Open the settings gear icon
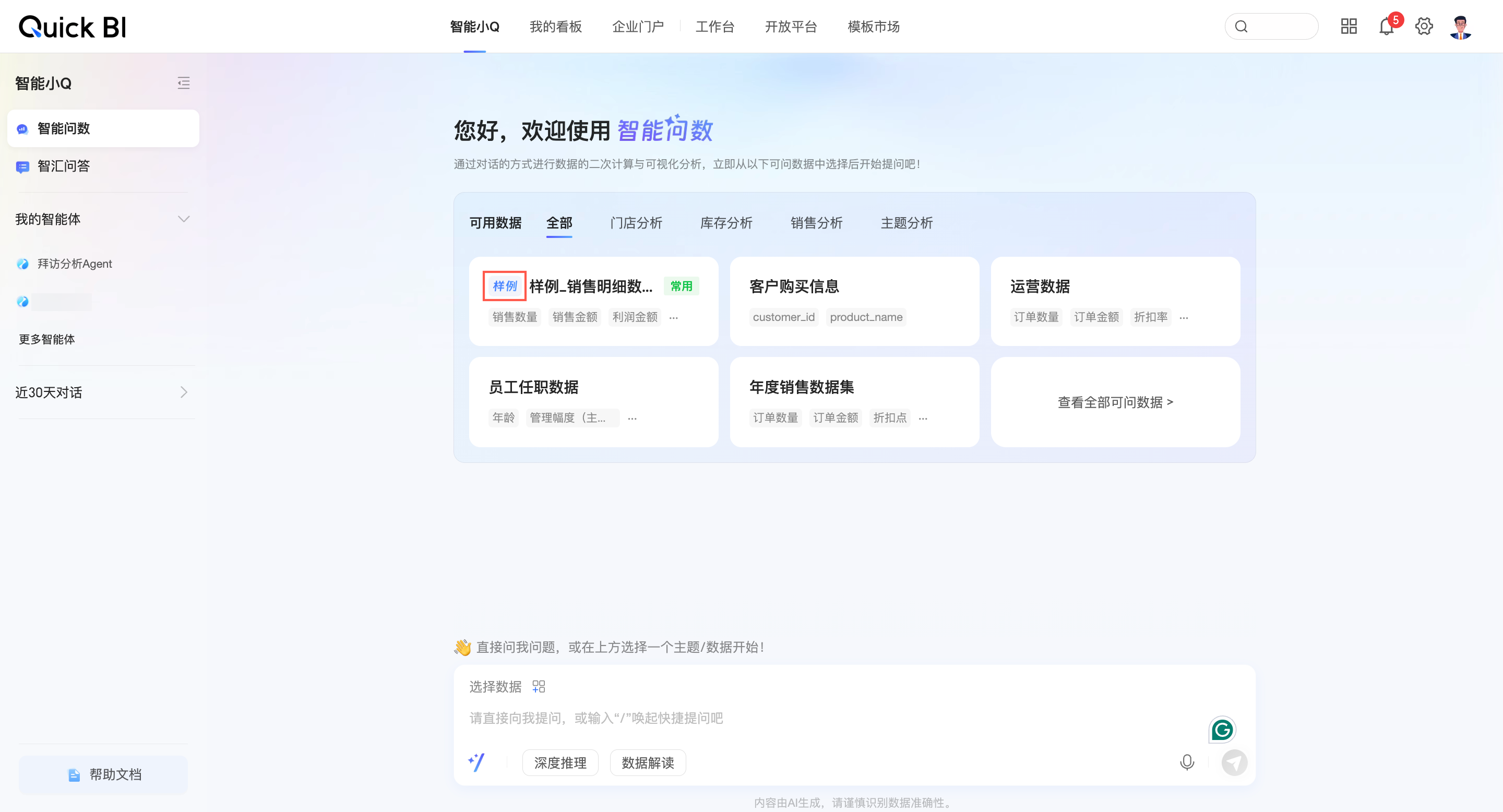The height and width of the screenshot is (812, 1503). pos(1424,26)
